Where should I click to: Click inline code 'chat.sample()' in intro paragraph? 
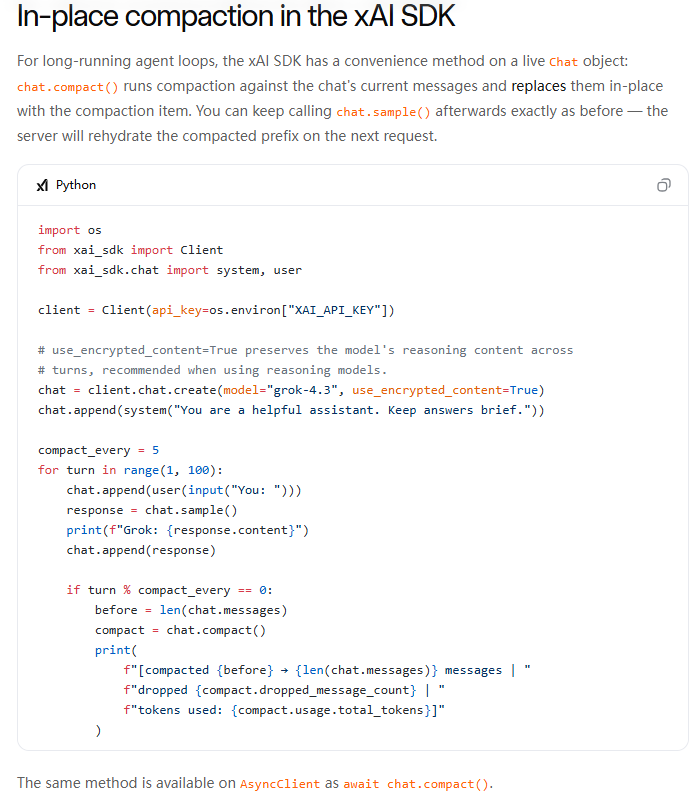383,112
